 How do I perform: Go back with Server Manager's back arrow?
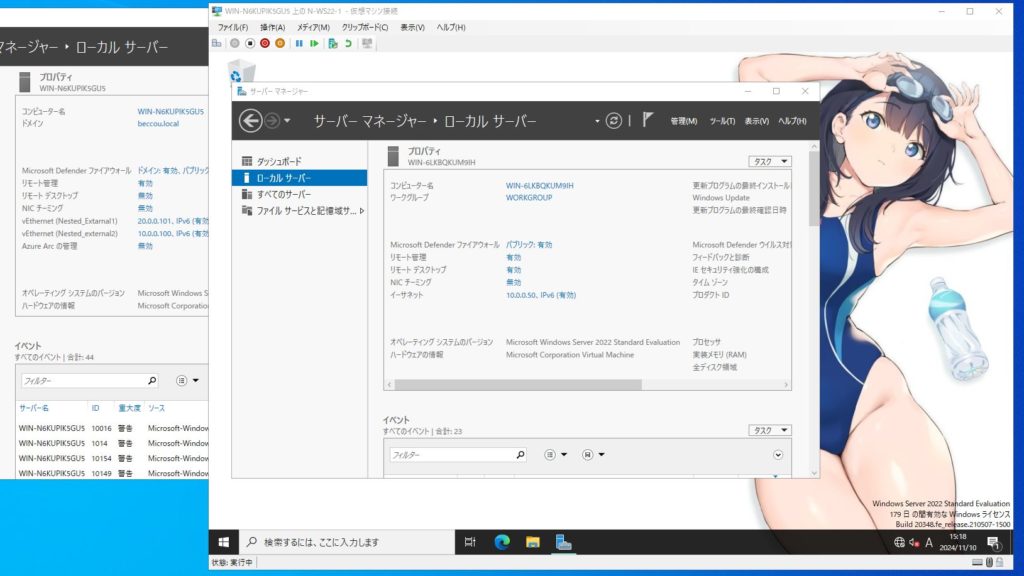251,120
